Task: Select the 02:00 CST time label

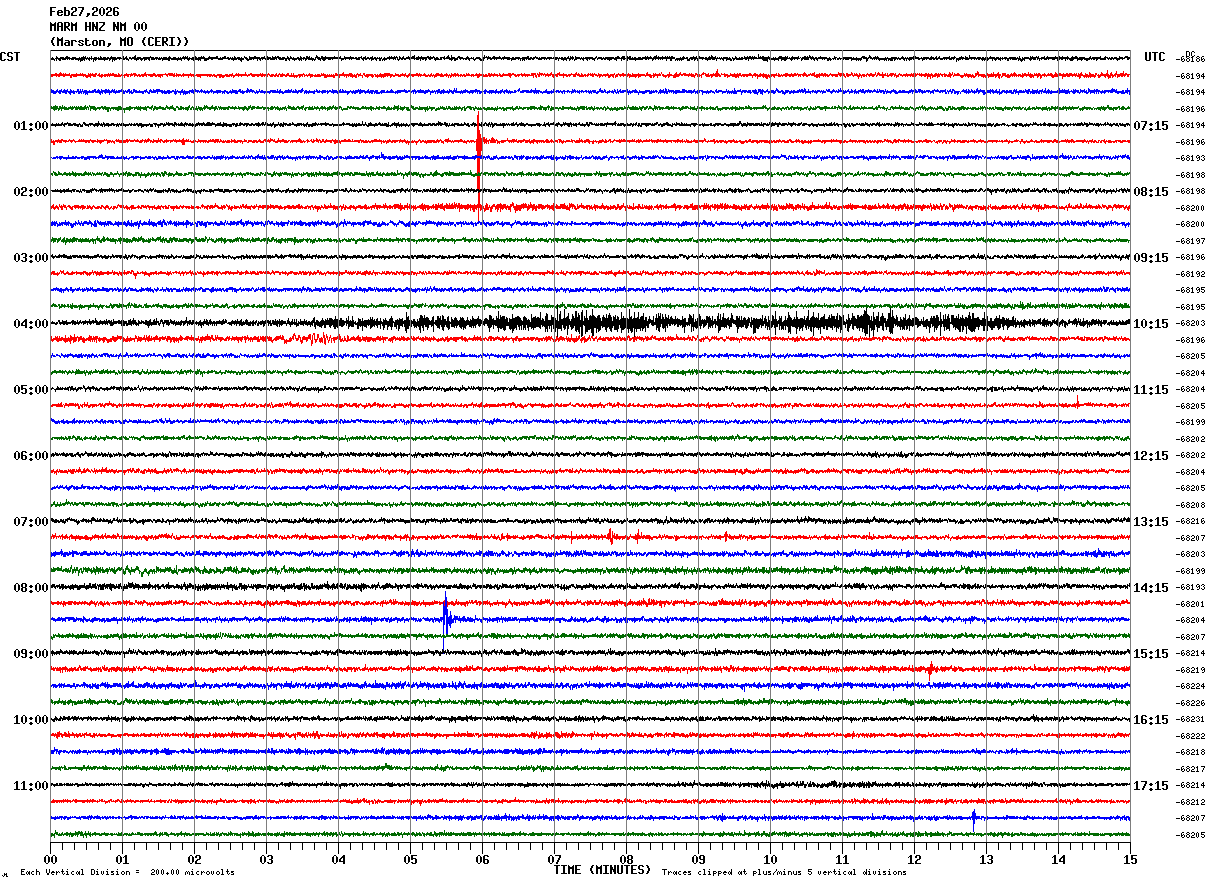Action: click(31, 191)
